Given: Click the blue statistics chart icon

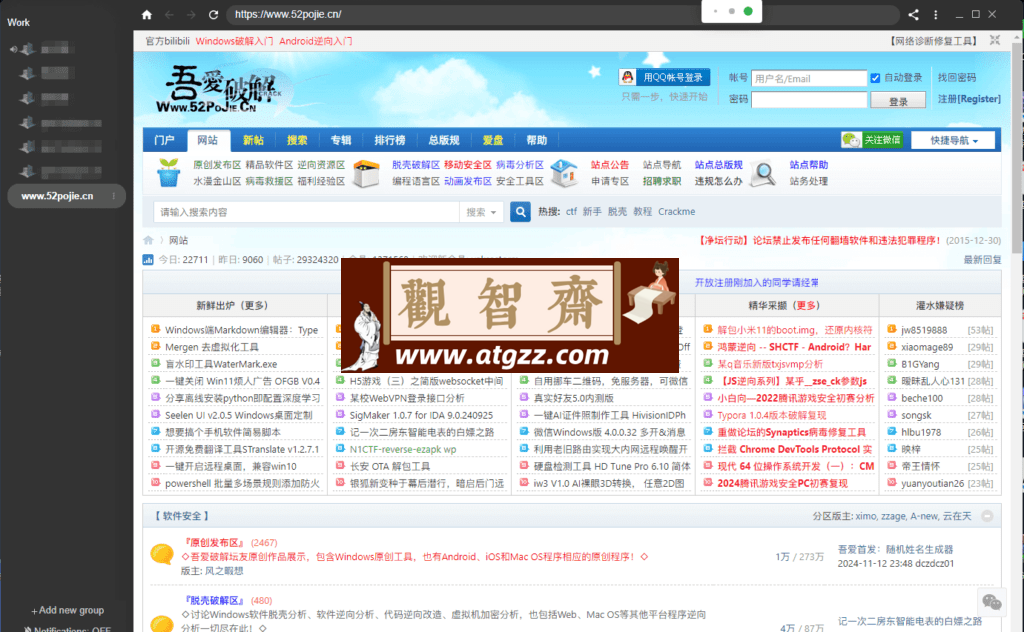Looking at the screenshot, I should click(x=148, y=260).
